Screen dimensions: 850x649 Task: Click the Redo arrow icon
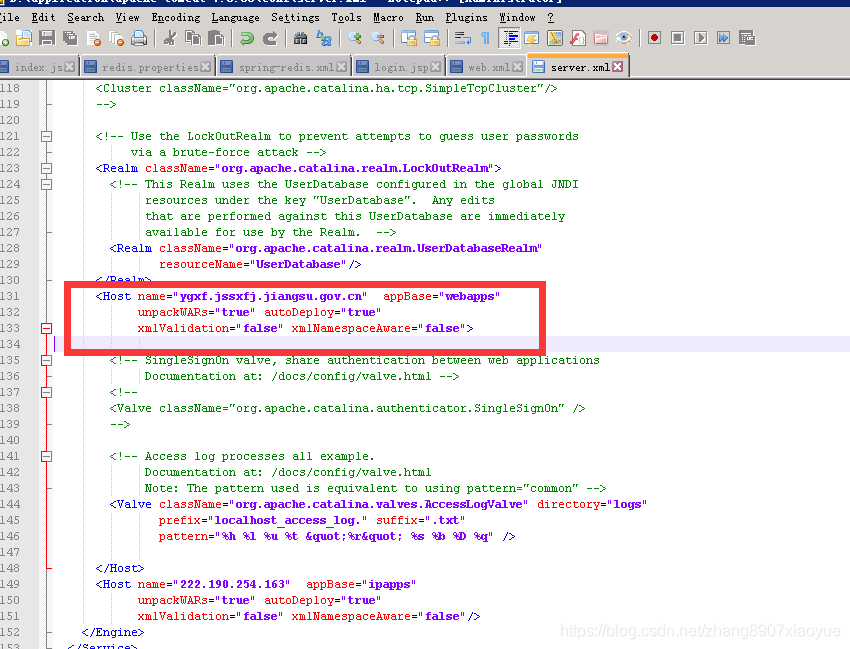270,38
